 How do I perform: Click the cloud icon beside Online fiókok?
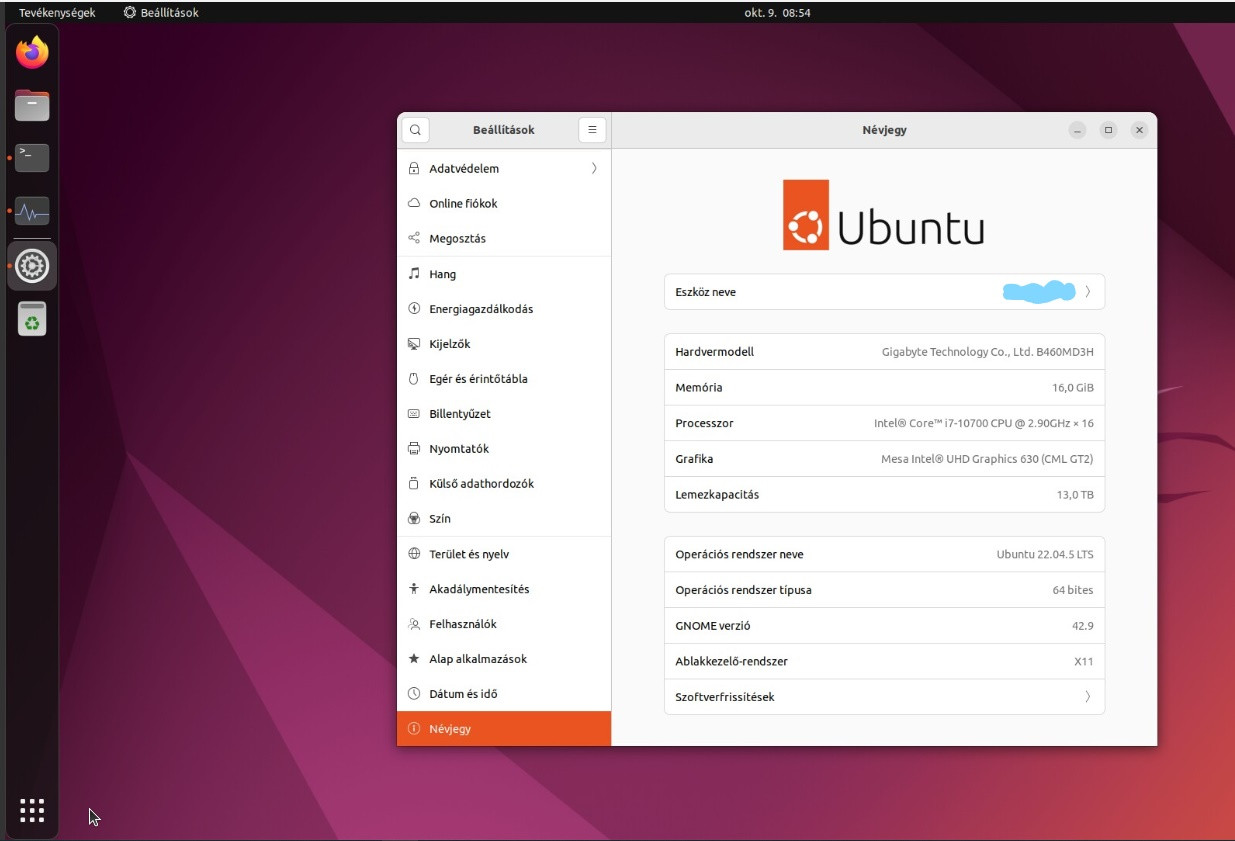[x=414, y=203]
